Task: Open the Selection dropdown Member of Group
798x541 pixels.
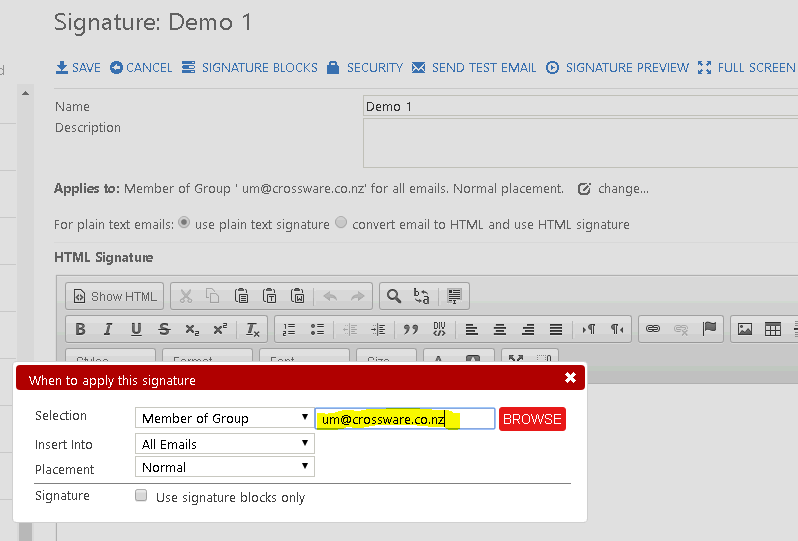Action: [224, 418]
